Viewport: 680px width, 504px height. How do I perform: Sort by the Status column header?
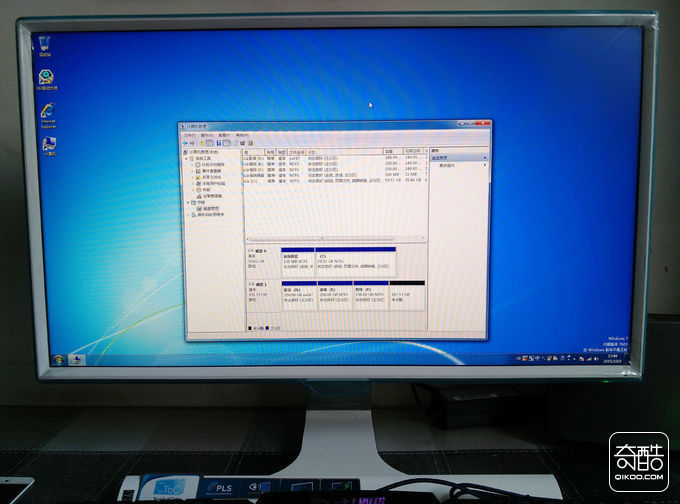[x=344, y=152]
